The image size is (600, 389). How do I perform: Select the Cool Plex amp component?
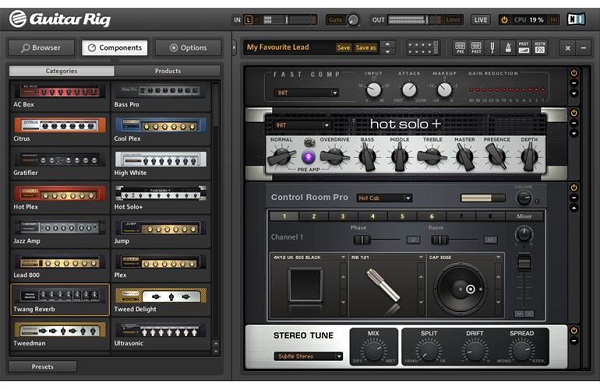point(161,130)
